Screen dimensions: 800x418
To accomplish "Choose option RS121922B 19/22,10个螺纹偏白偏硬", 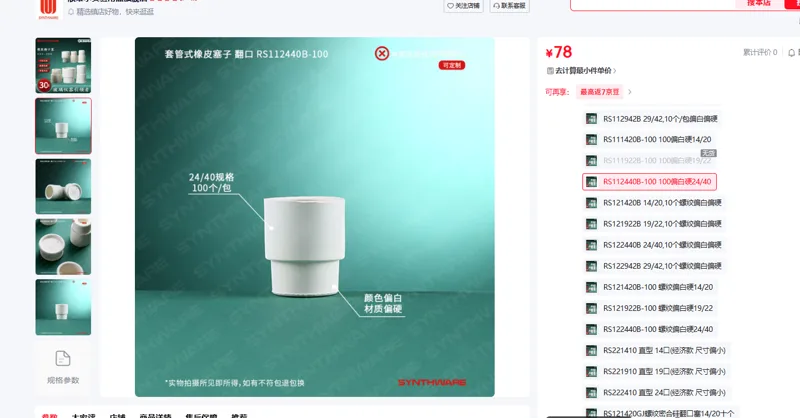I will coord(654,224).
